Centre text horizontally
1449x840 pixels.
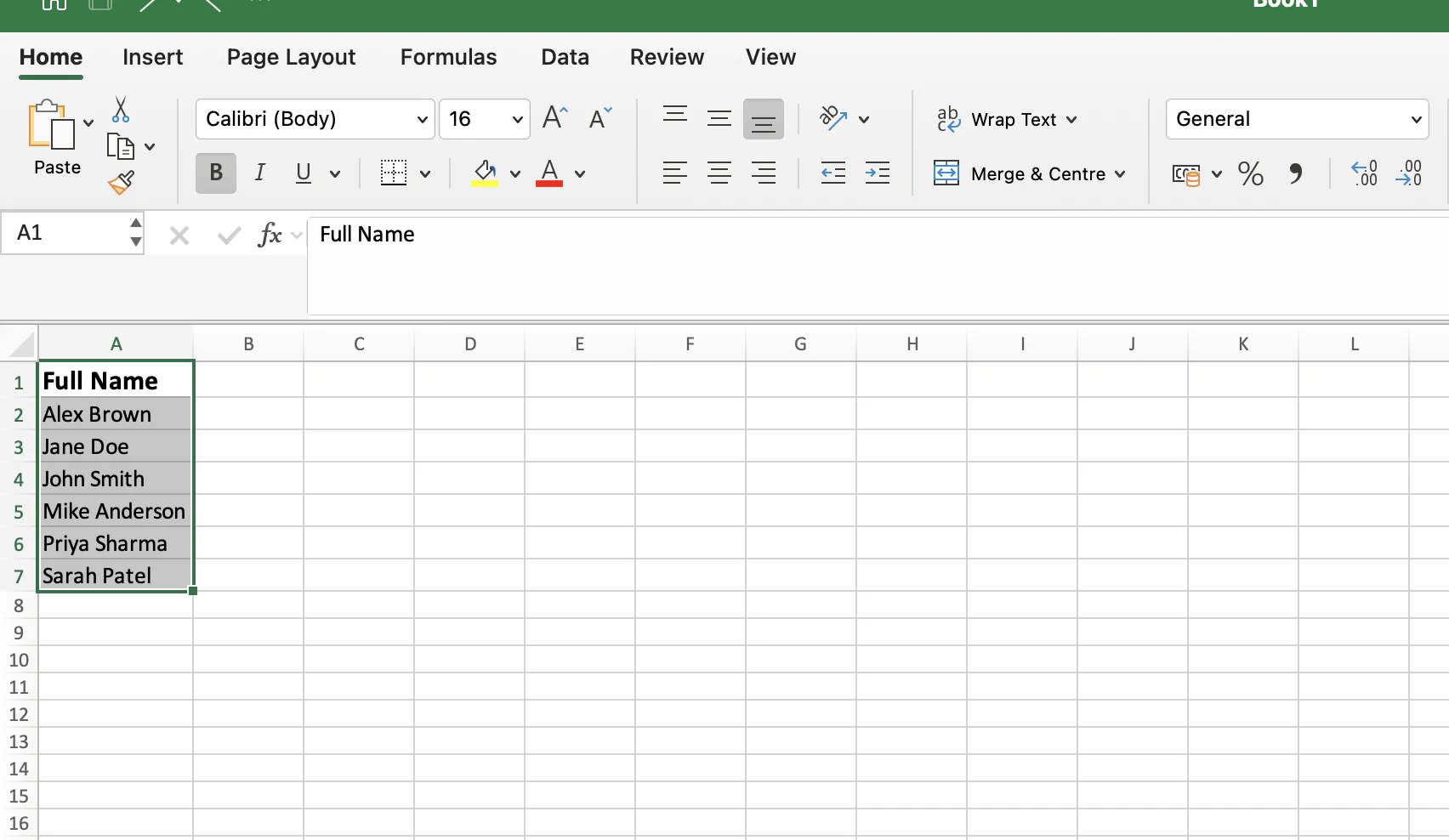[x=719, y=173]
